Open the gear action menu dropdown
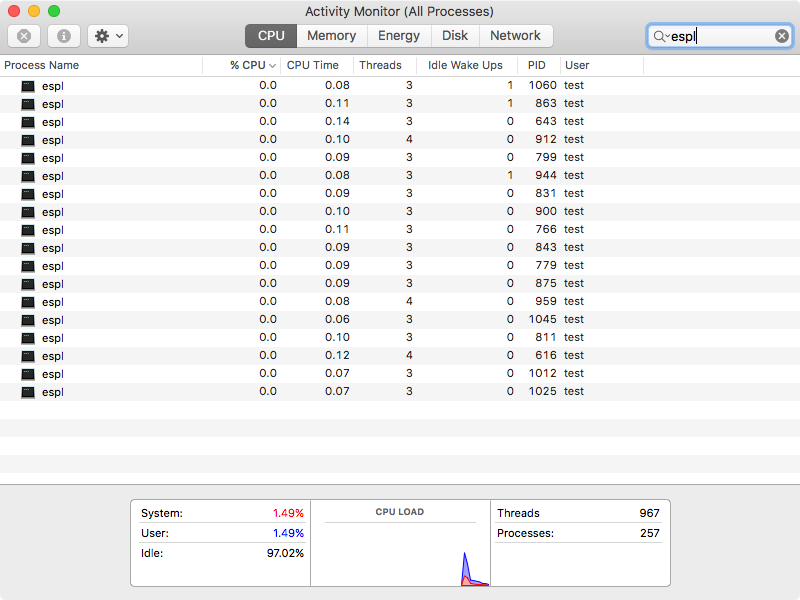Viewport: 800px width, 600px height. click(107, 36)
